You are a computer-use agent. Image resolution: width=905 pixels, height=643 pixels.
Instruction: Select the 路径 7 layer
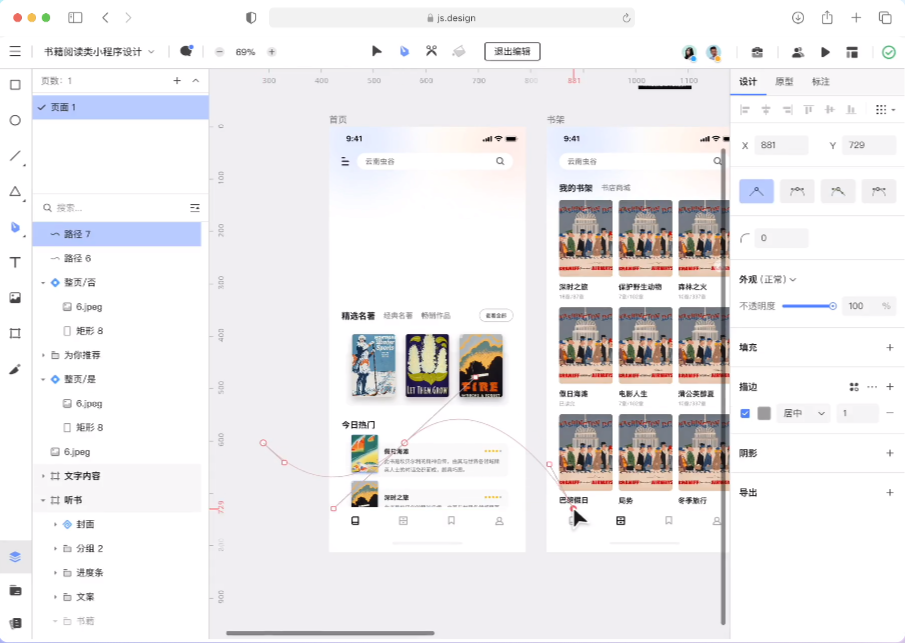[117, 234]
